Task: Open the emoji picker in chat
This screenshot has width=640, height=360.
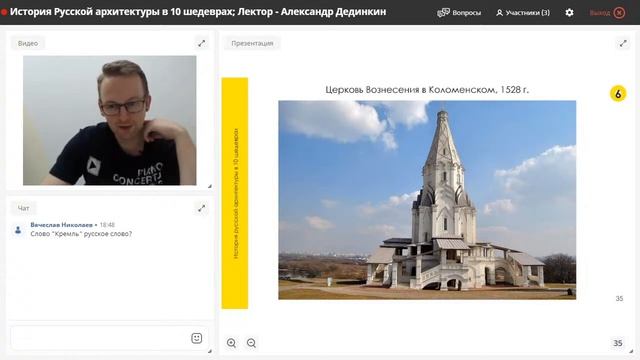Action: tap(196, 338)
